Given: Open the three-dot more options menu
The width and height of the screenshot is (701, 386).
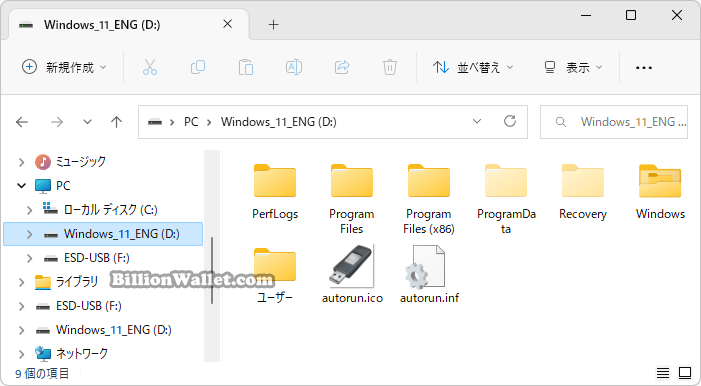Looking at the screenshot, I should click(x=643, y=68).
